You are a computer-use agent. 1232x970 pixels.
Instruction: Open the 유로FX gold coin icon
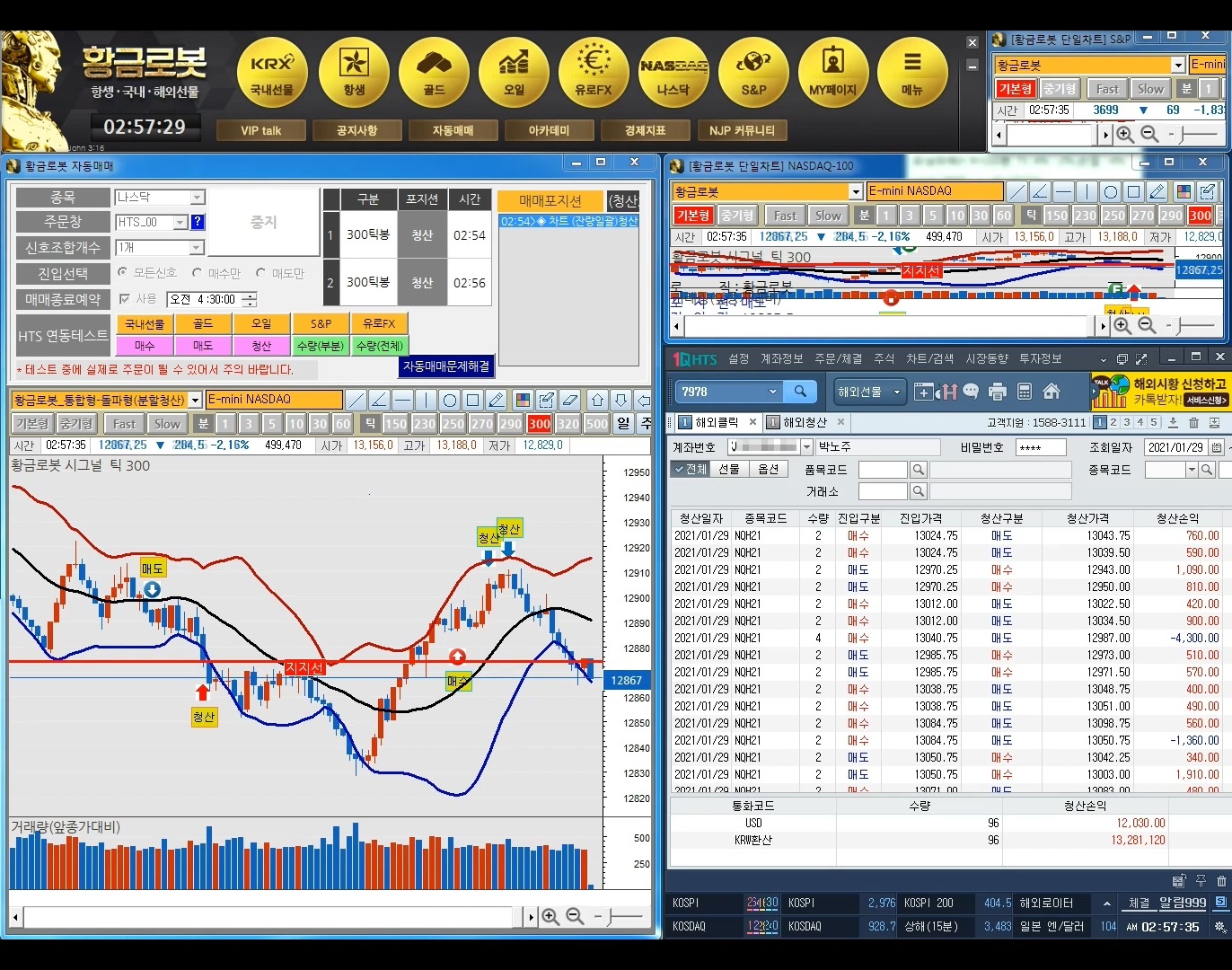[x=594, y=72]
